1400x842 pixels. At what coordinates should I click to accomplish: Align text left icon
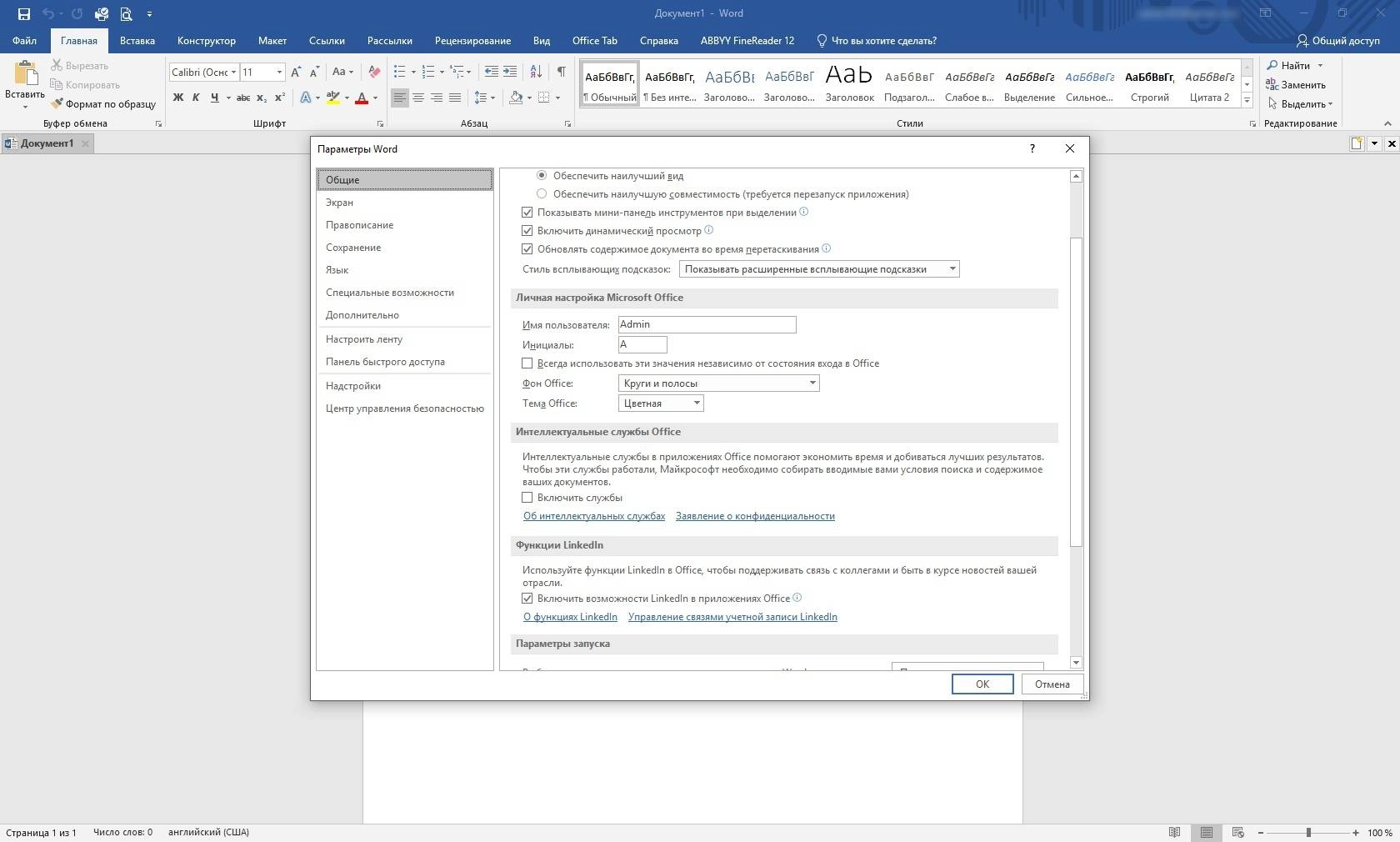(400, 98)
